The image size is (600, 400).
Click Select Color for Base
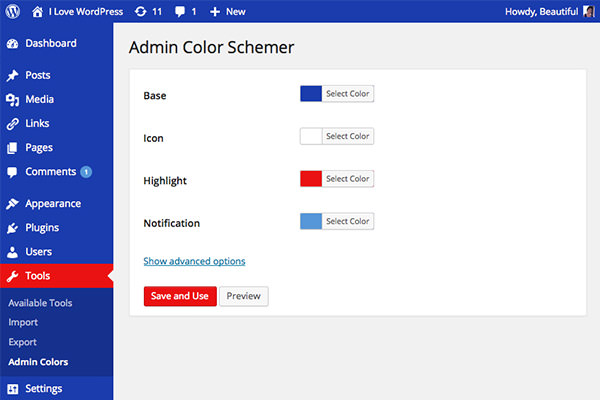pyautogui.click(x=348, y=94)
